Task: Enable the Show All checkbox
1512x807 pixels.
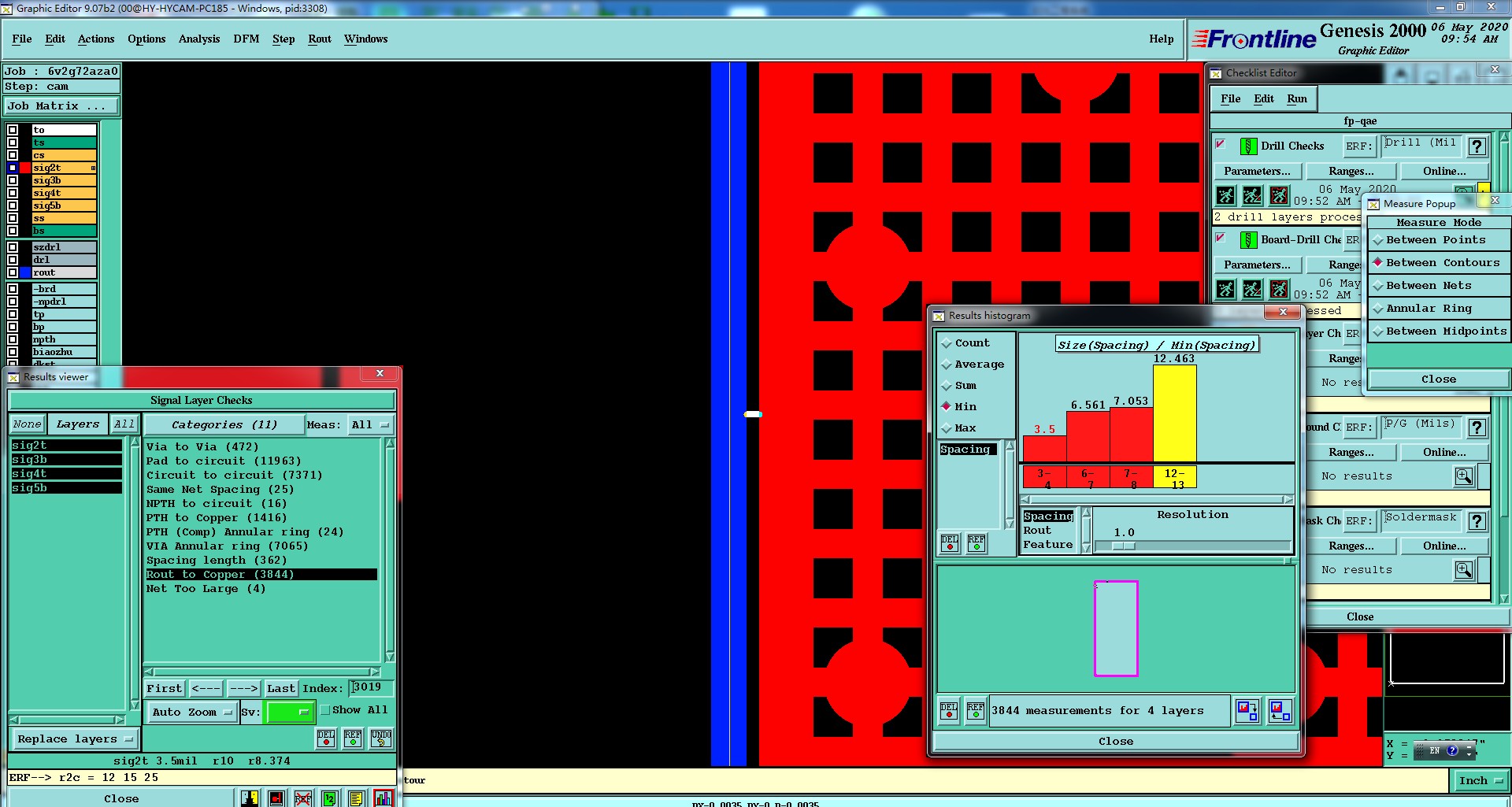Action: [324, 710]
